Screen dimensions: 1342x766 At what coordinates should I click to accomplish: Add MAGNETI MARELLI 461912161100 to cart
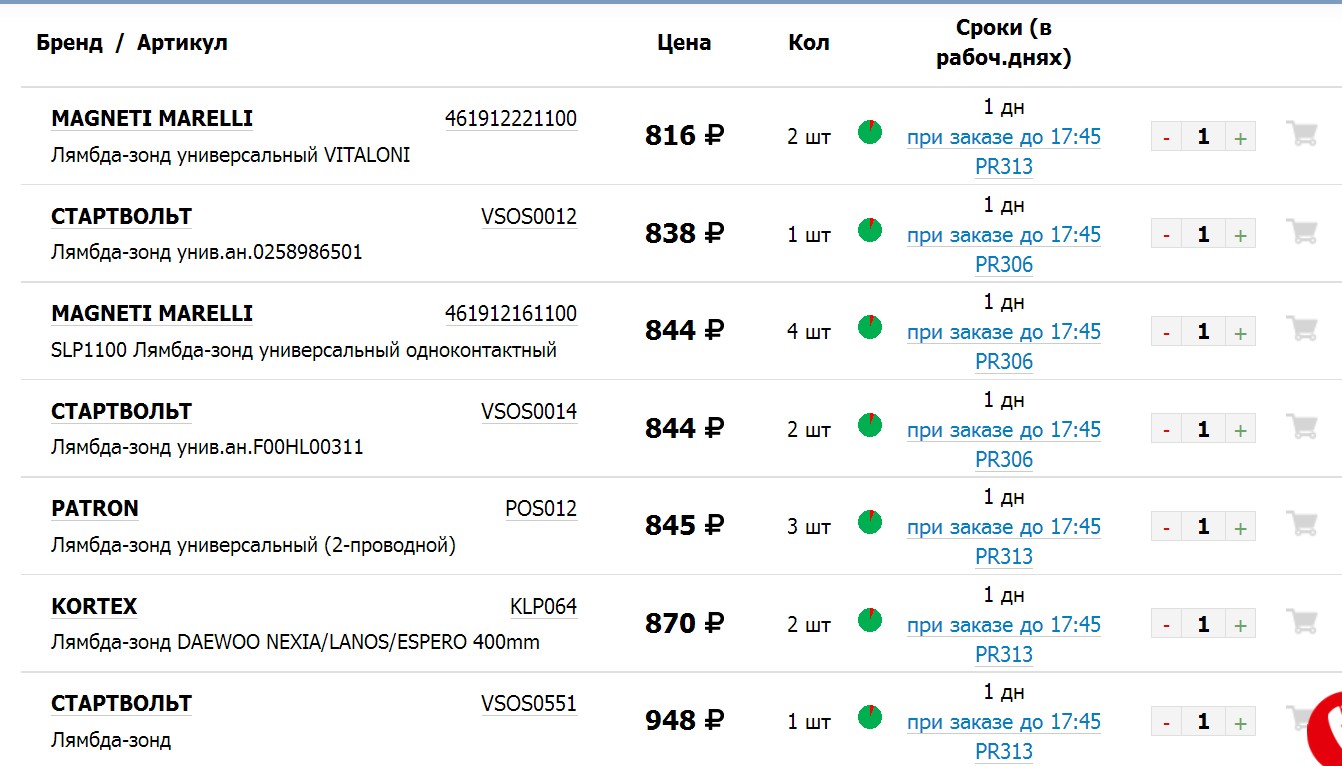click(x=1301, y=329)
